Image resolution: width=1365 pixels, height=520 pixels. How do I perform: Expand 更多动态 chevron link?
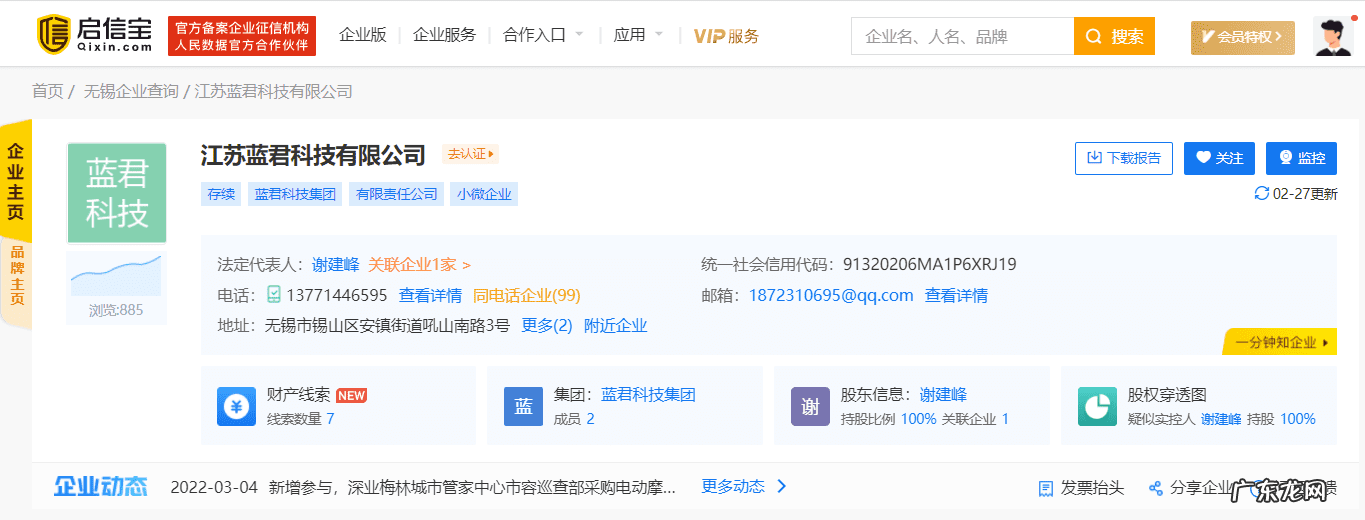(744, 487)
